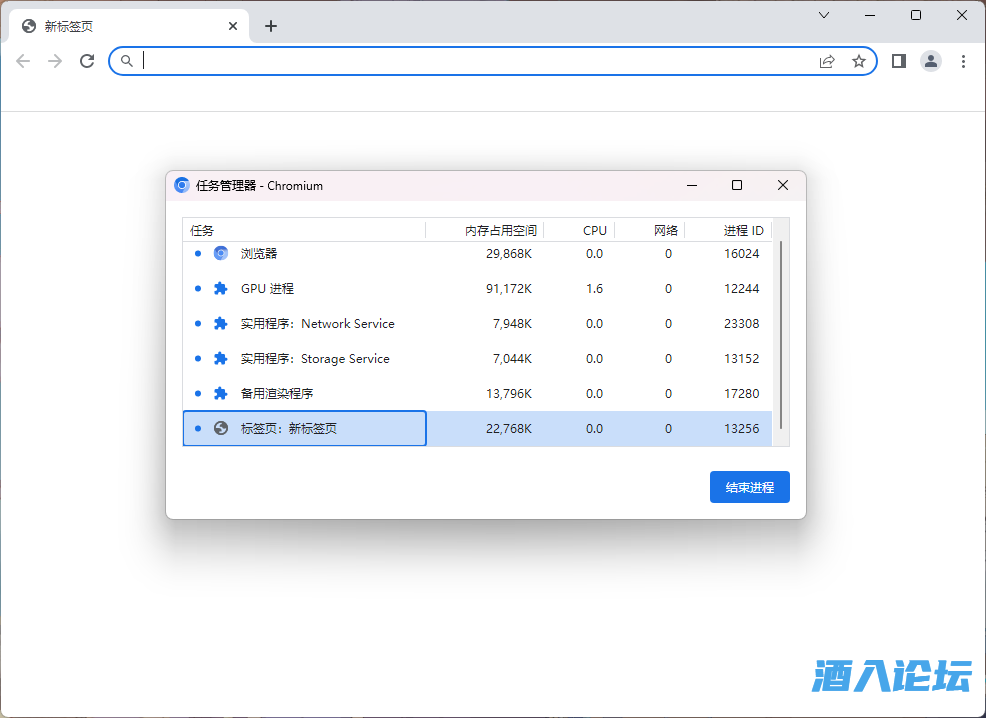986x718 pixels.
Task: Click the GPU process puzzle icon
Action: coord(221,289)
